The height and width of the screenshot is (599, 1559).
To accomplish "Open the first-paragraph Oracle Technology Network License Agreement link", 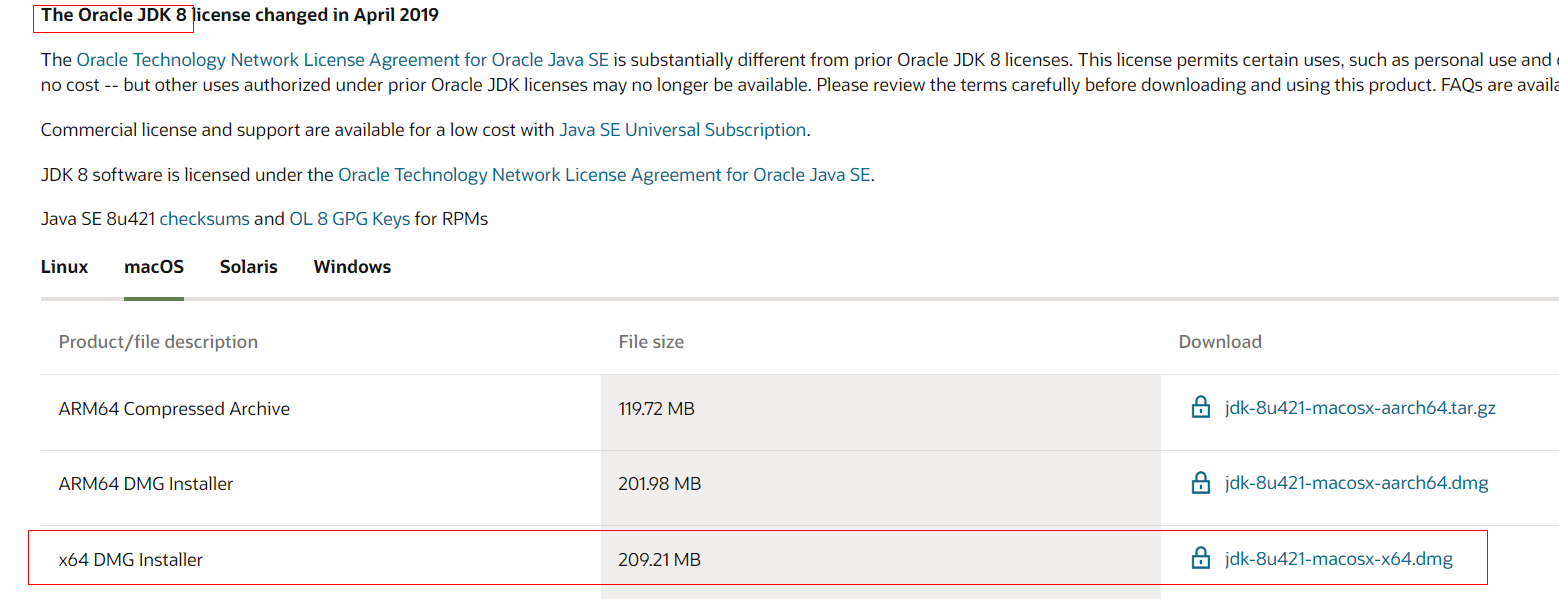I will [343, 60].
